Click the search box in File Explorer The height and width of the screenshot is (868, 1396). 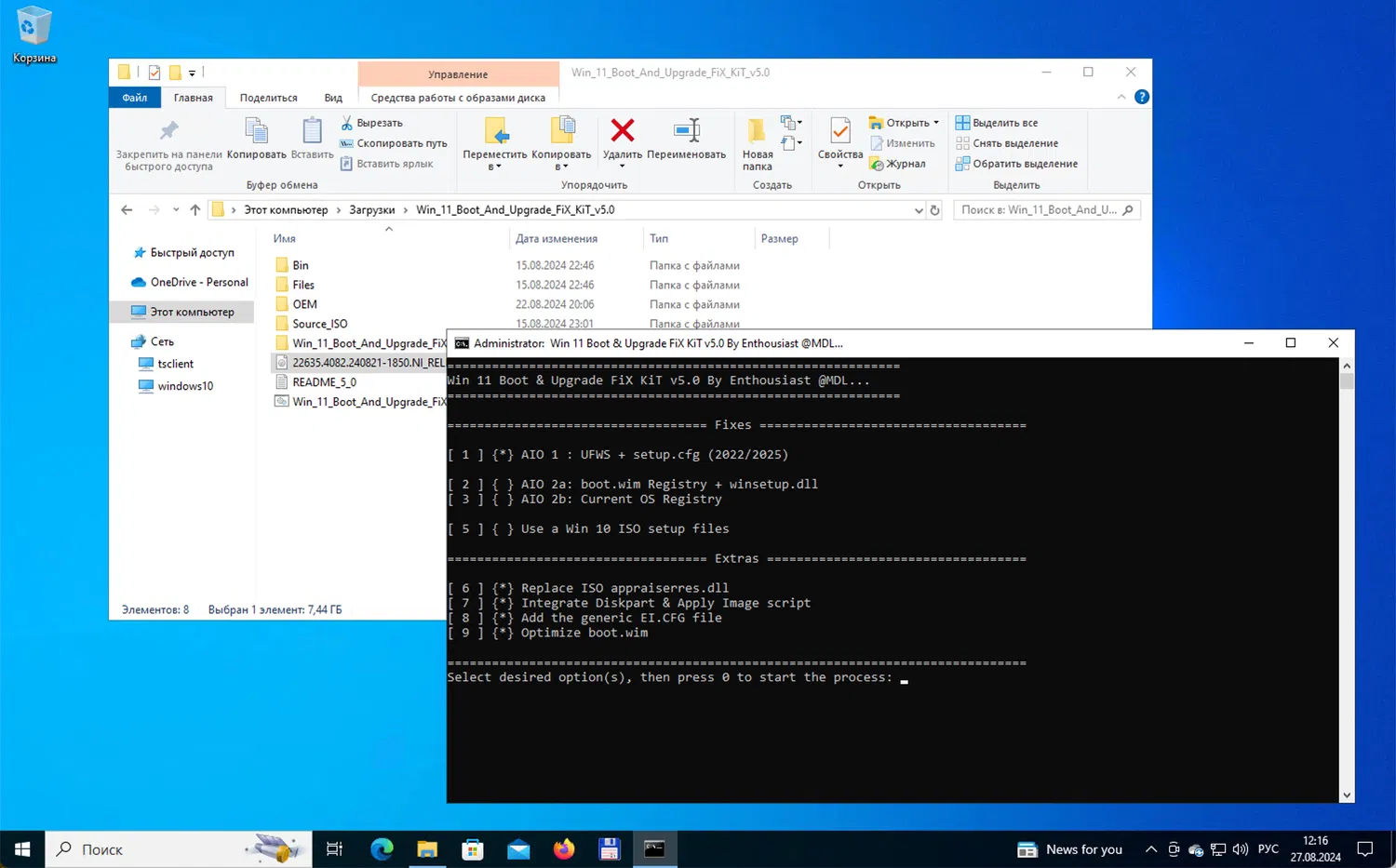[x=1046, y=210]
